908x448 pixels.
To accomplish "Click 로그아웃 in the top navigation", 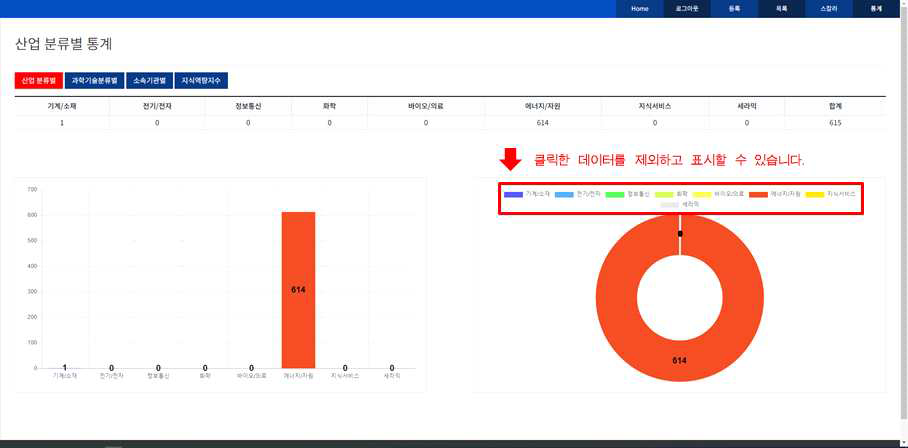I will 687,8.
